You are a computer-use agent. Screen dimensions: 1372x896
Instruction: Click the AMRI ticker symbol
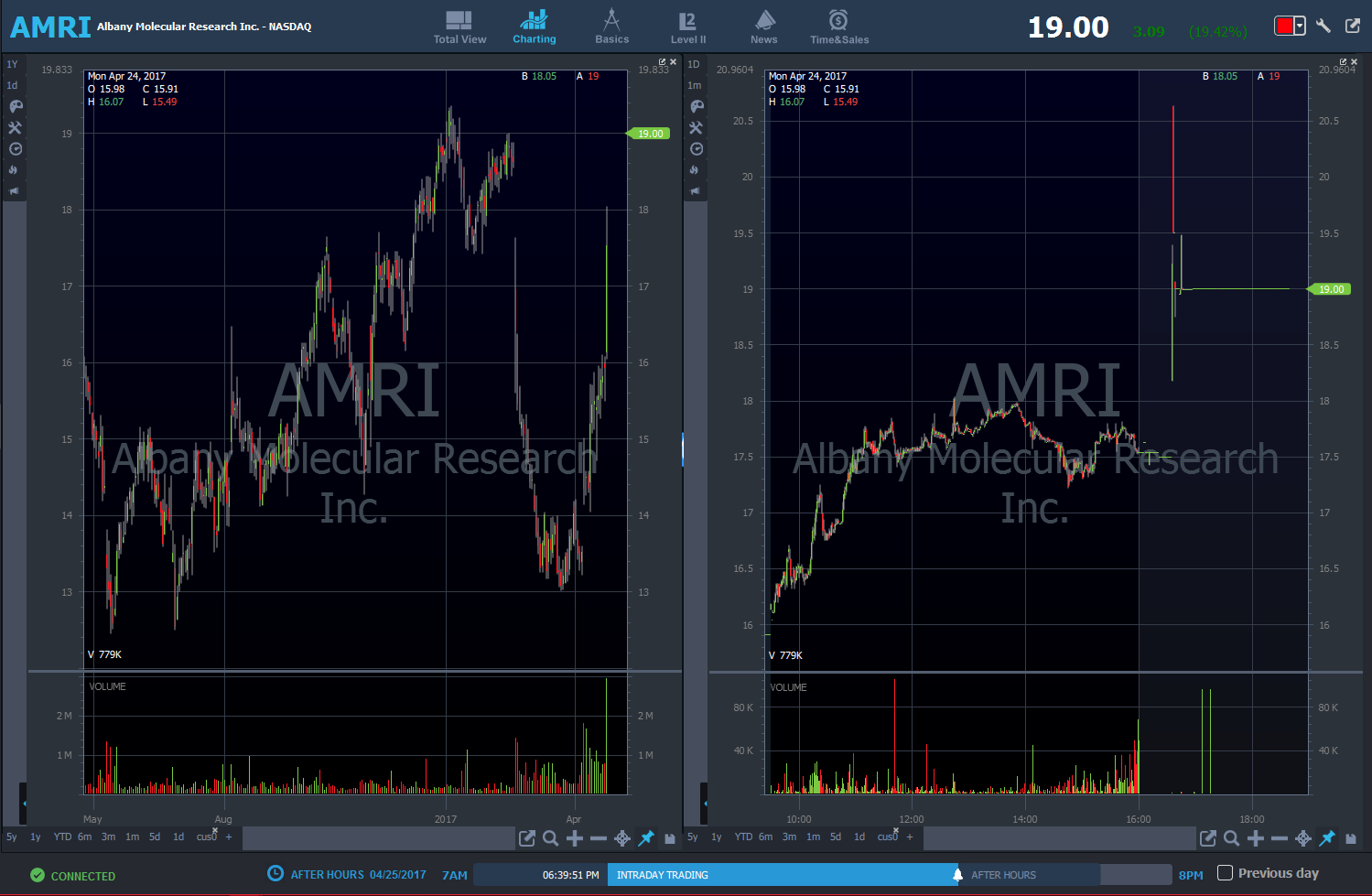(50, 27)
